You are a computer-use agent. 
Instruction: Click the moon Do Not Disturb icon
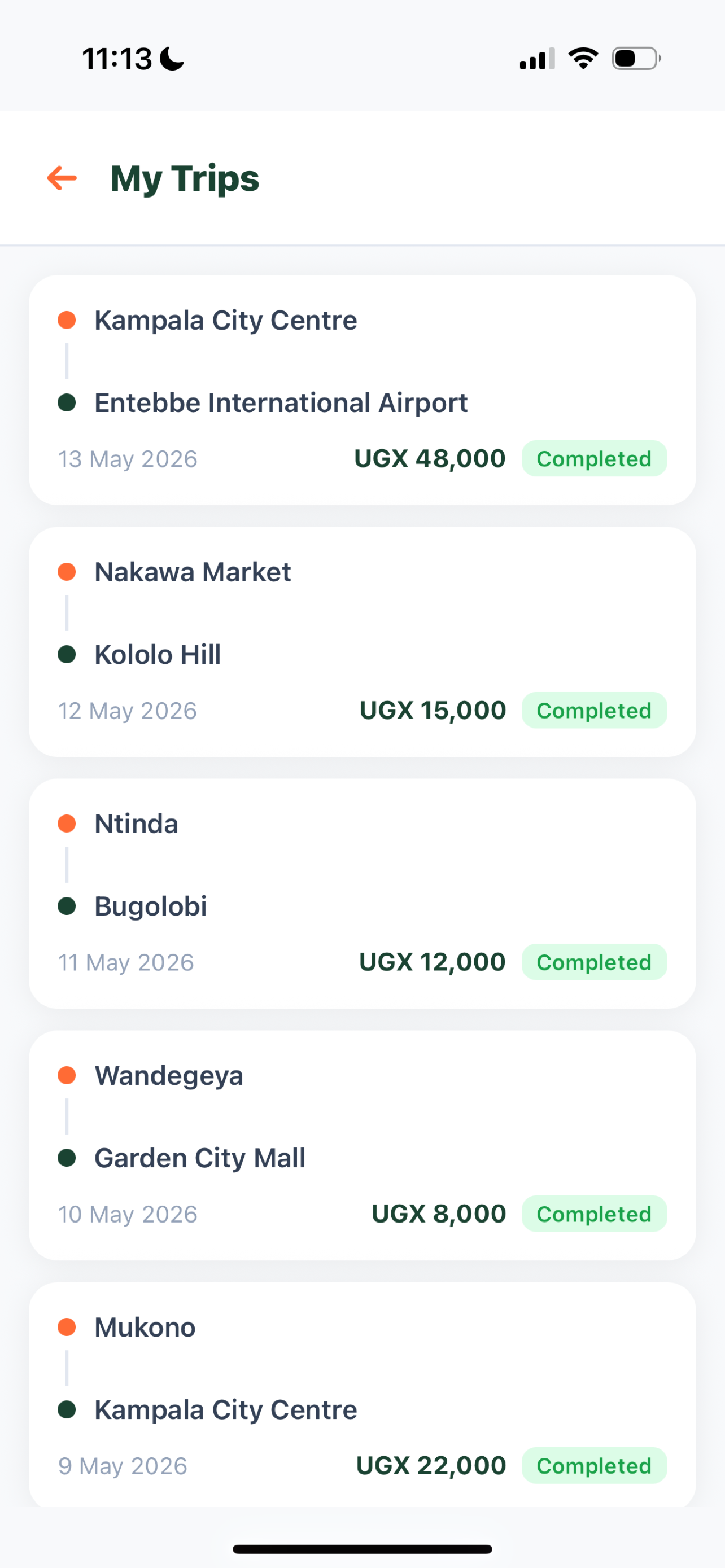coord(172,59)
